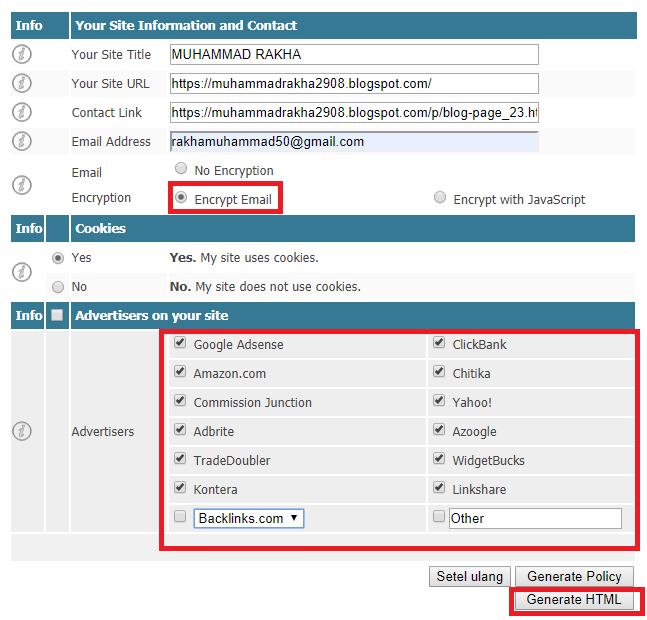
Task: Toggle the Chitika checkbox
Action: click(x=439, y=371)
